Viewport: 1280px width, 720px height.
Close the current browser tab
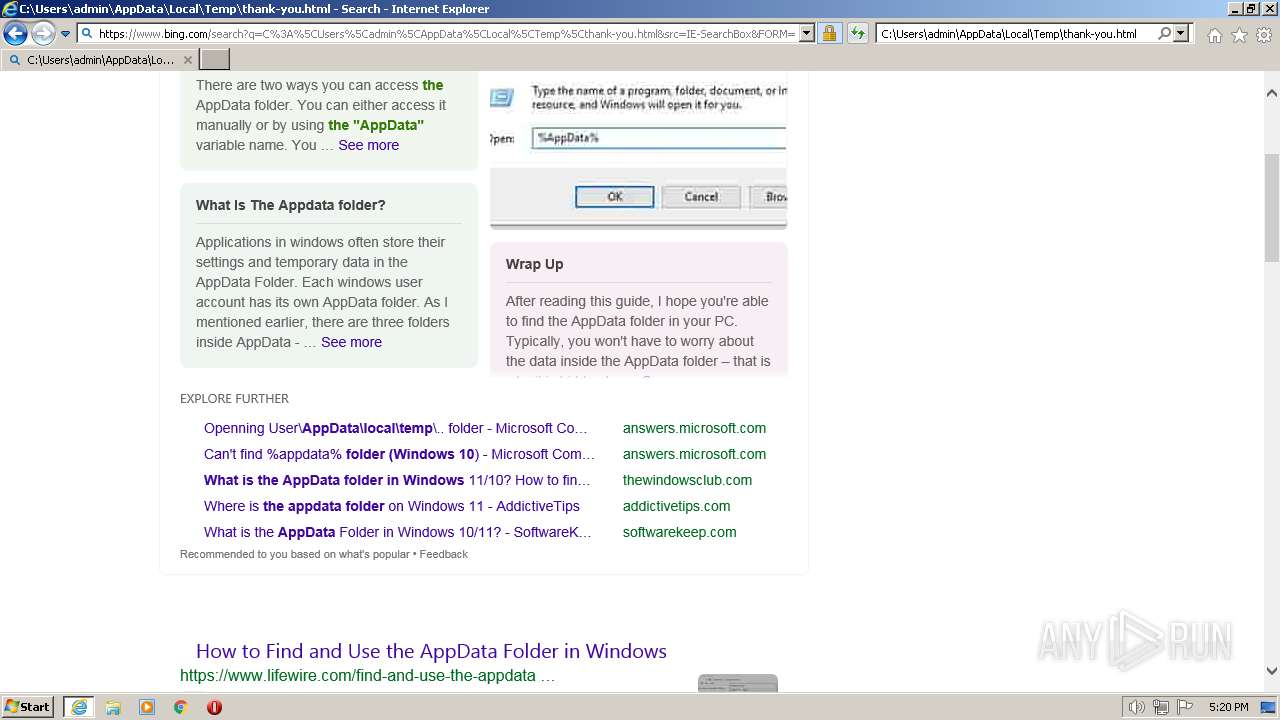(x=187, y=60)
